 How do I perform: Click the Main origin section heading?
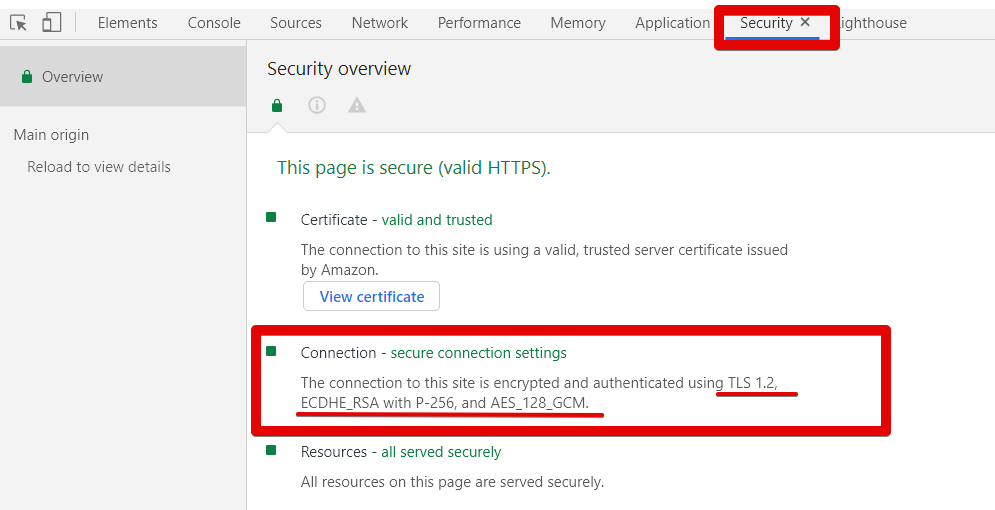pos(51,135)
